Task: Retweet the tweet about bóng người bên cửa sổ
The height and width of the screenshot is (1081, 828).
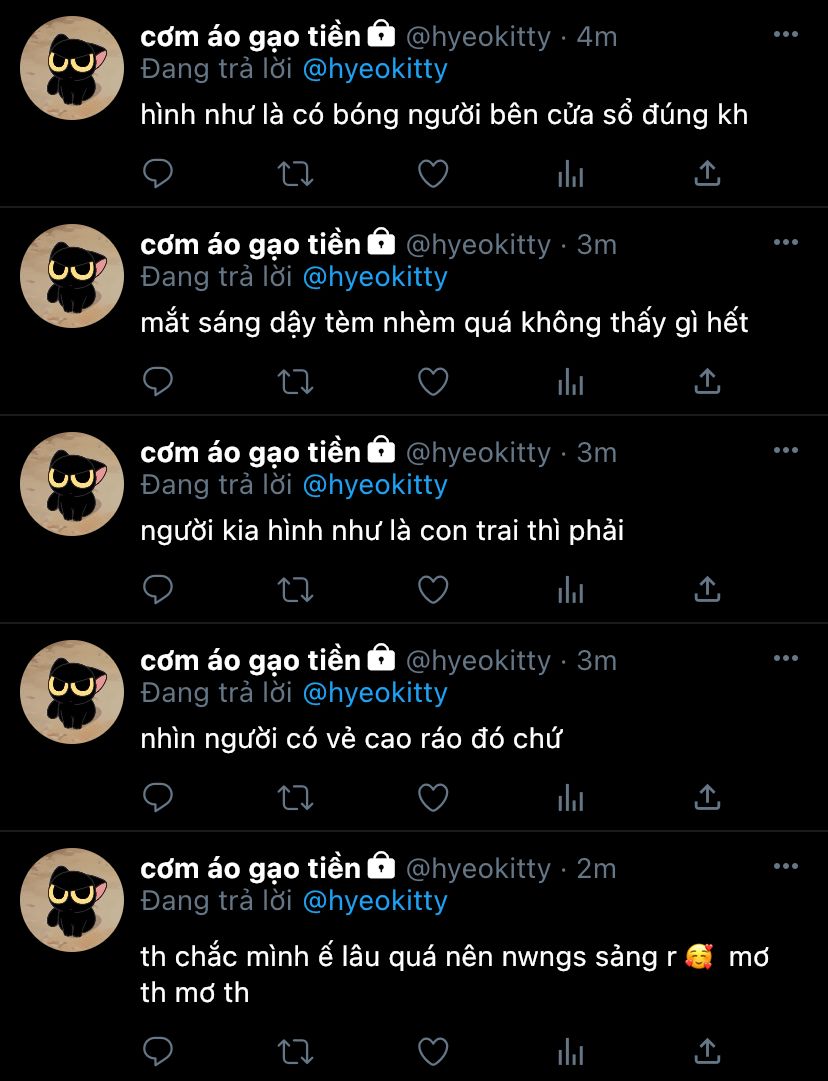Action: click(x=295, y=174)
